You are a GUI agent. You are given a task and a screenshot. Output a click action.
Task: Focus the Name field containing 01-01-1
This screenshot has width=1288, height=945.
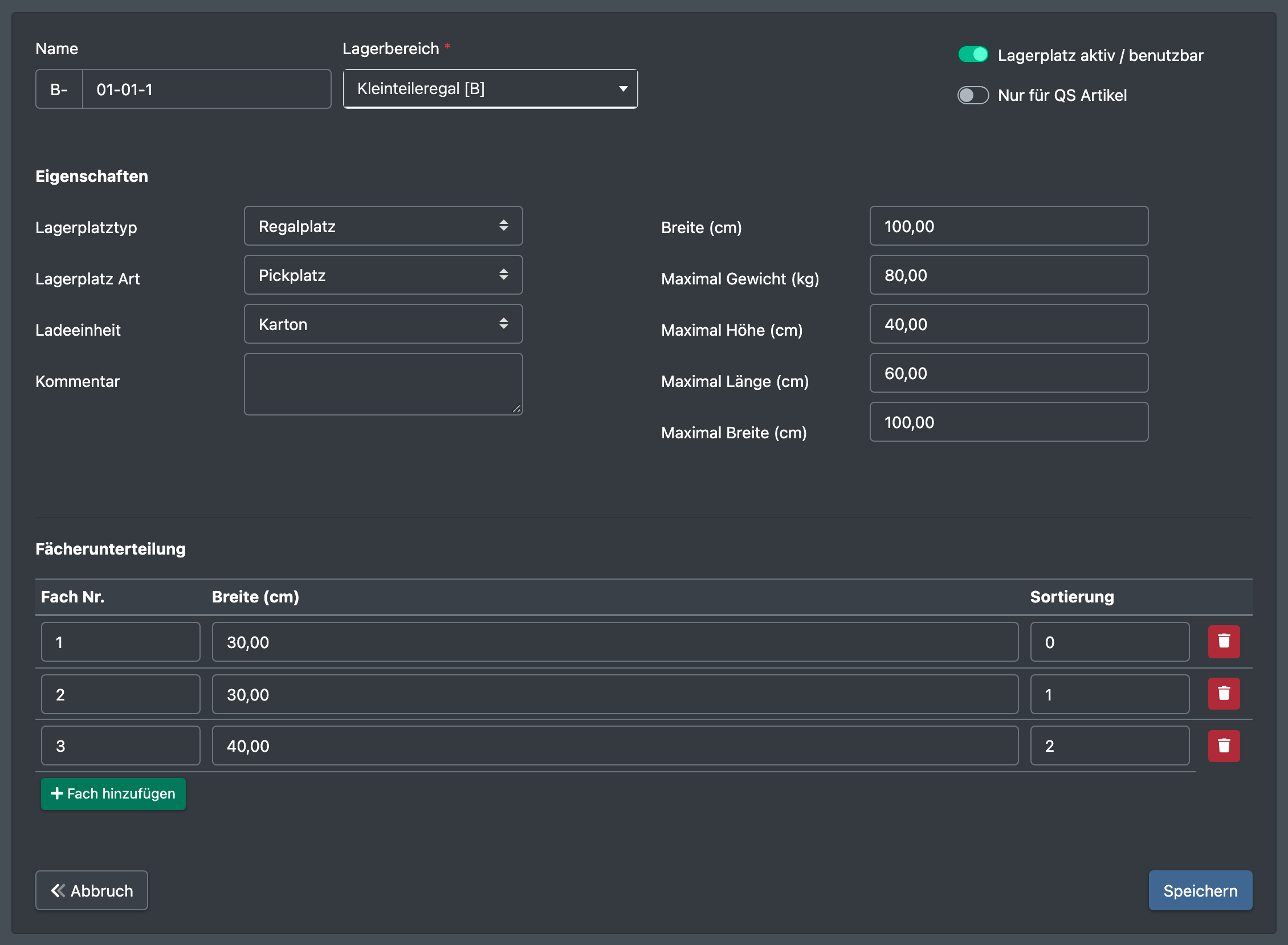[206, 89]
